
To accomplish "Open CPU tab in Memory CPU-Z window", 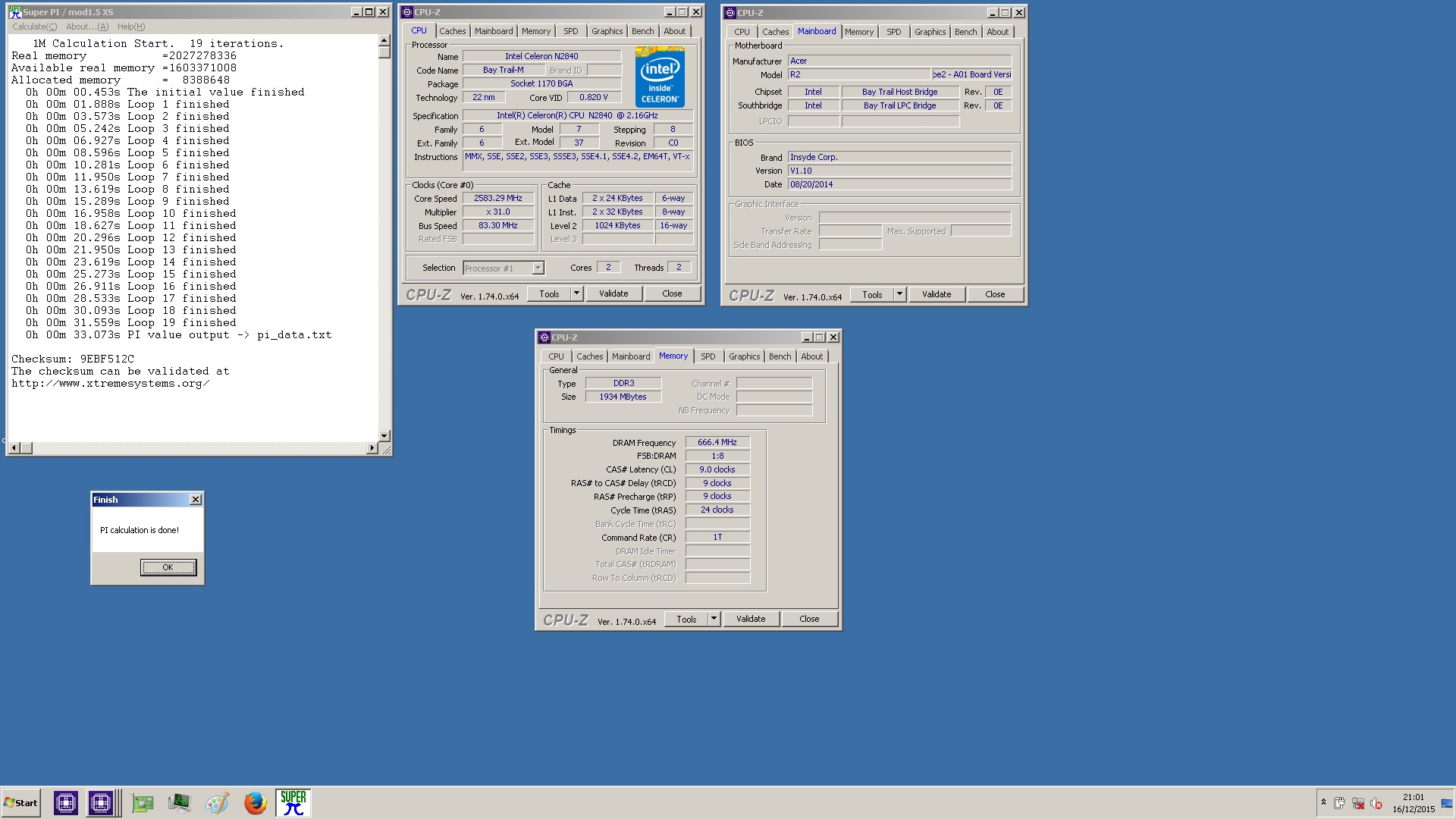I will 556,356.
